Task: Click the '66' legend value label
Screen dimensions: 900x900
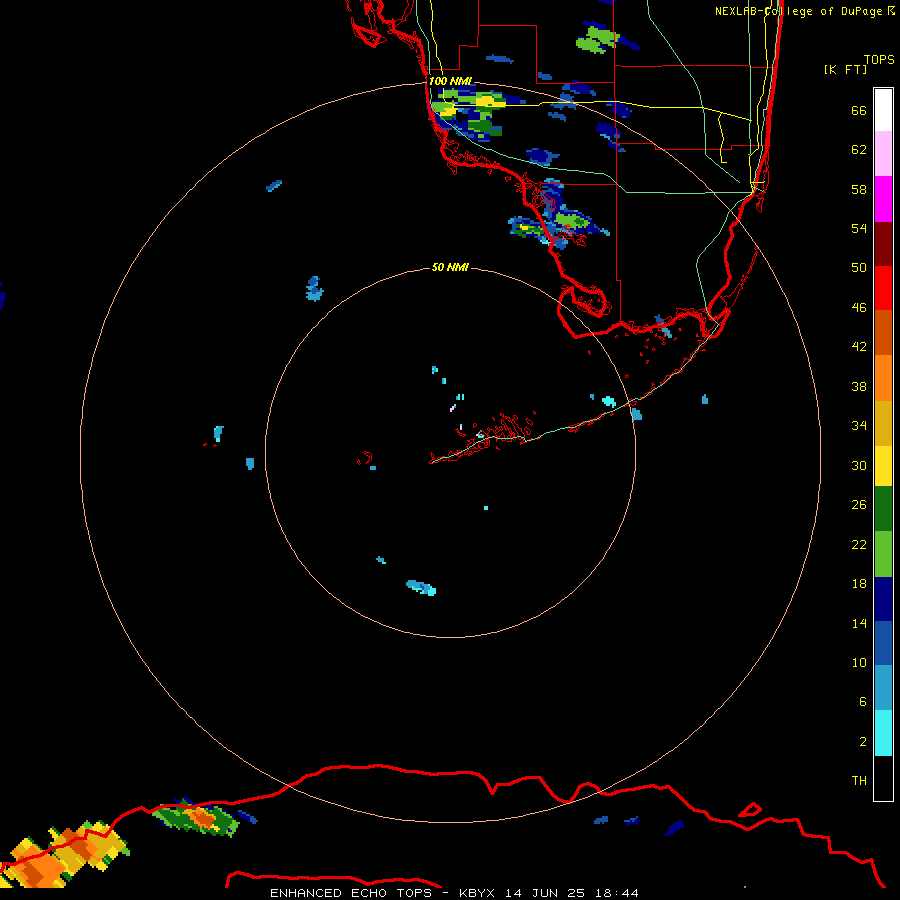Action: click(x=859, y=110)
